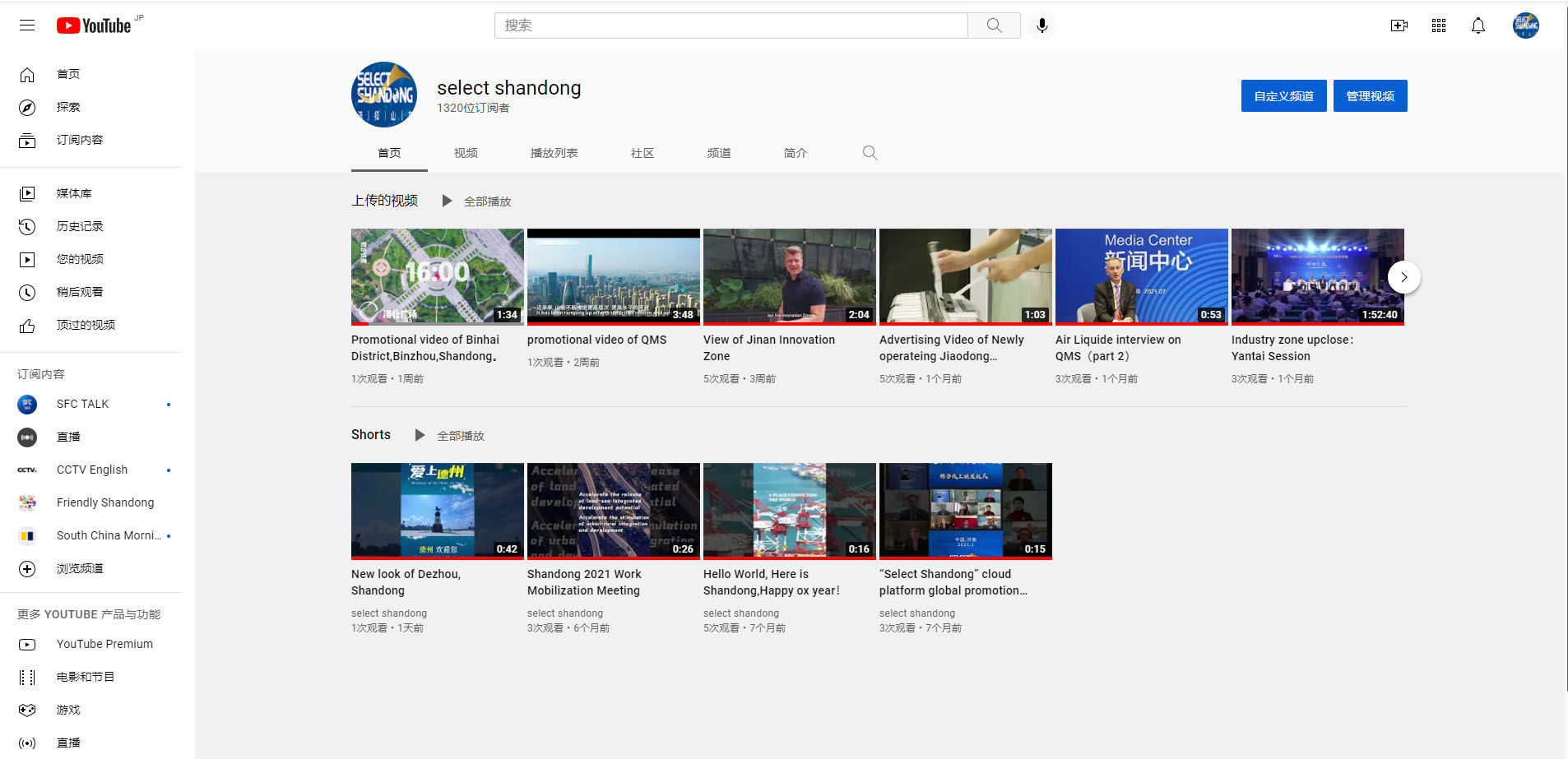
Task: Open Select Shandong cloud platform thumbnail
Action: tap(966, 511)
